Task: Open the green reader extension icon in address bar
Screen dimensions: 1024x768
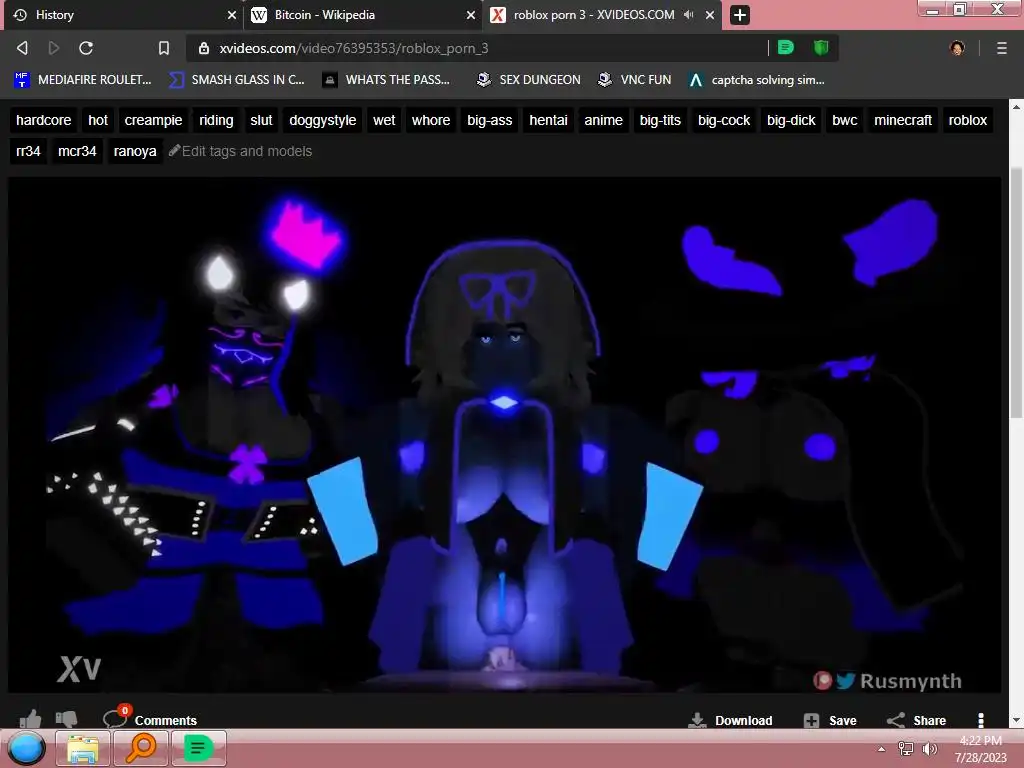Action: point(786,48)
